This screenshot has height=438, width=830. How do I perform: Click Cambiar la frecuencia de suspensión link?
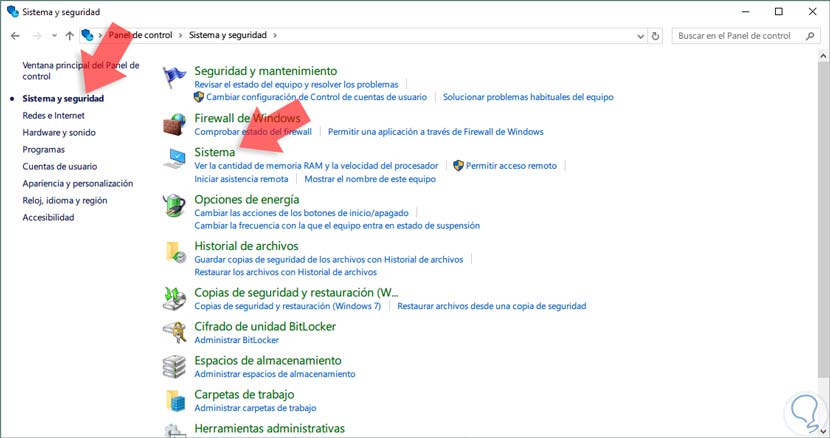coord(337,226)
